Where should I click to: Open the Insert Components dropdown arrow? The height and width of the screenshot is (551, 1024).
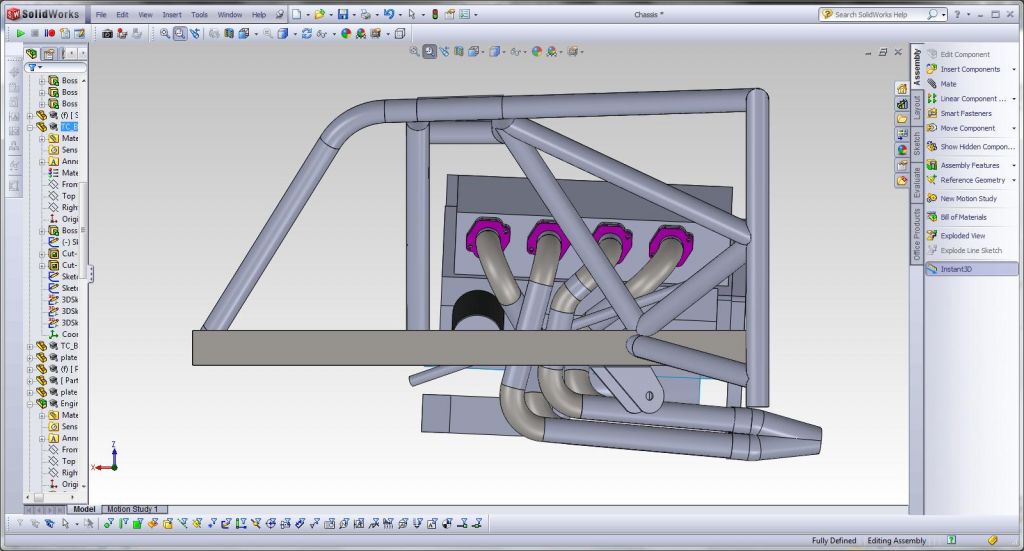tap(1014, 70)
